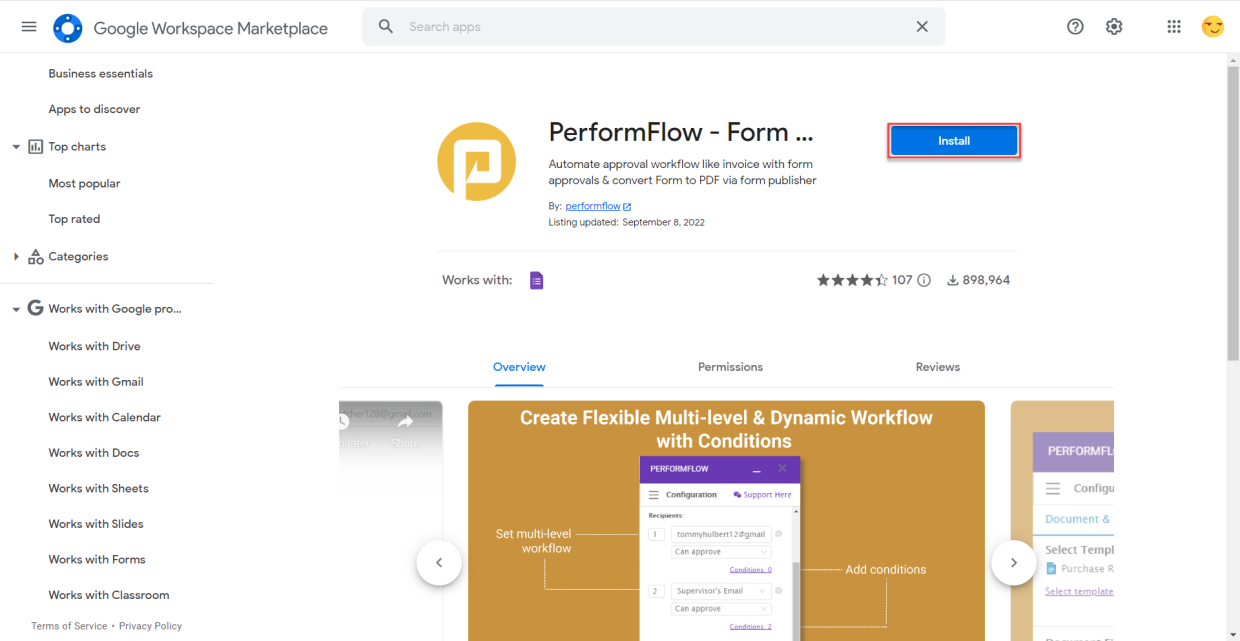The image size is (1240, 641).
Task: Open the Google apps grid launcher
Action: click(1174, 26)
